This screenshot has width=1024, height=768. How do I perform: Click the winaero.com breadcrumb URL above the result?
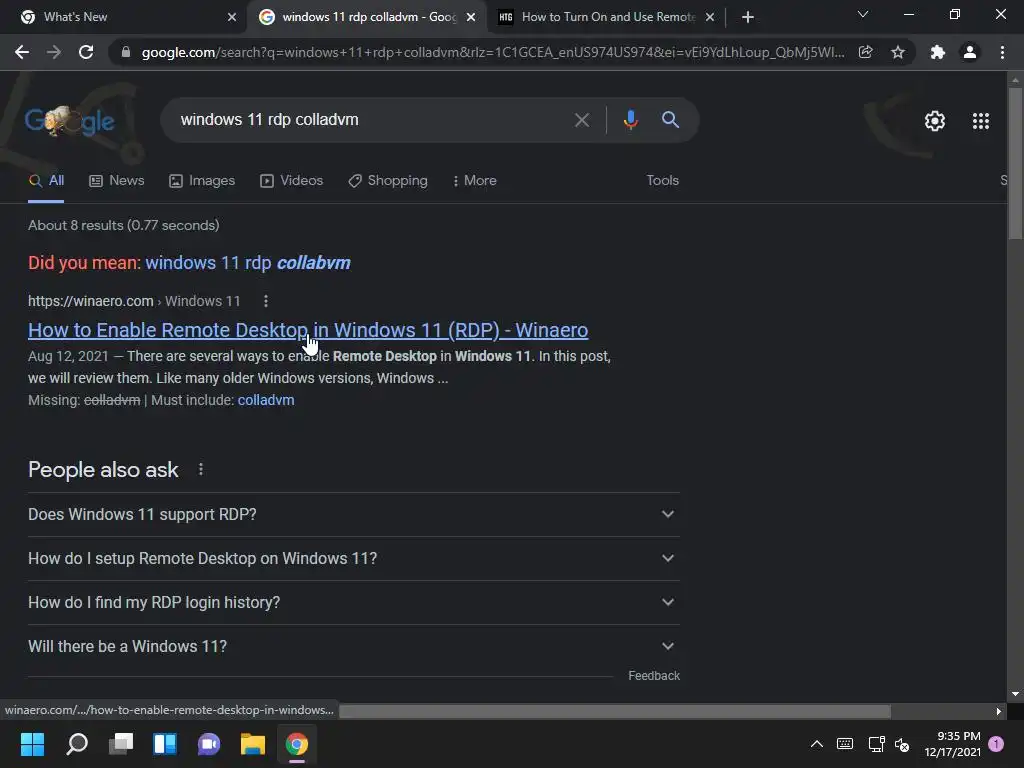pos(134,301)
